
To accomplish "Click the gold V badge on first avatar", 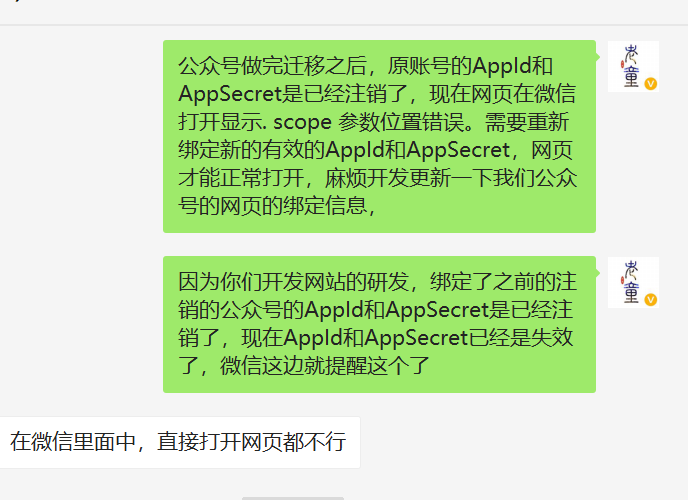I will [651, 84].
